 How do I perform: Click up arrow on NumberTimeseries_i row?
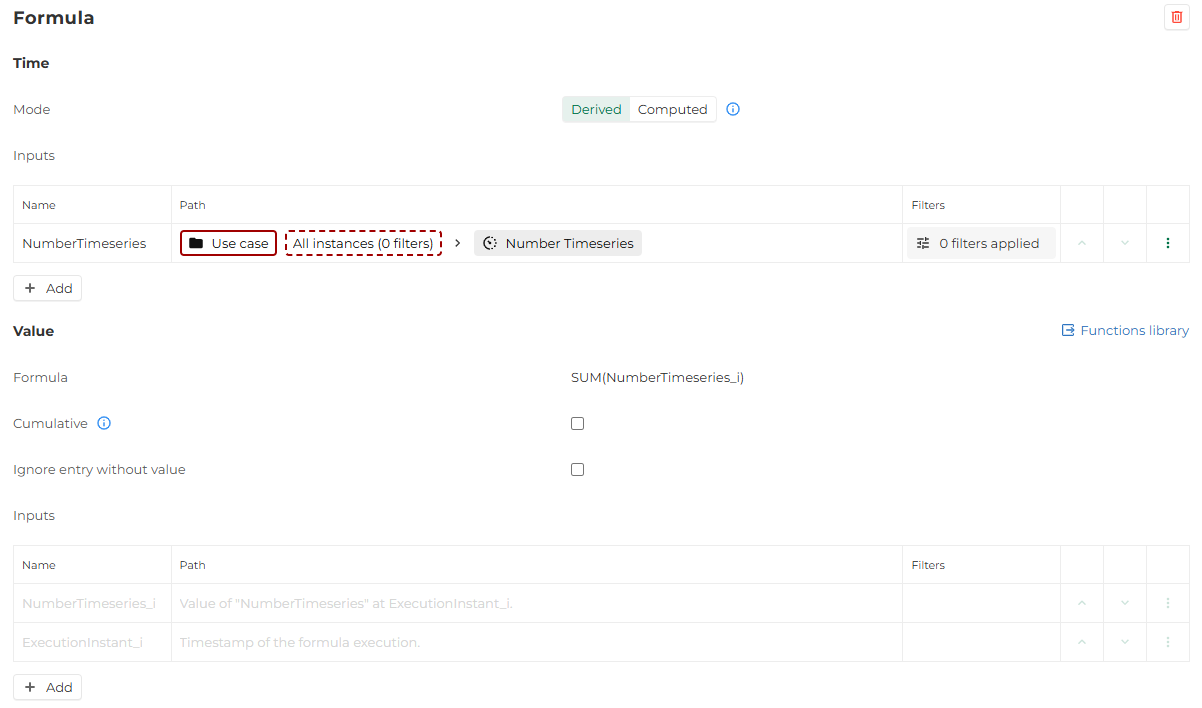click(x=1081, y=603)
